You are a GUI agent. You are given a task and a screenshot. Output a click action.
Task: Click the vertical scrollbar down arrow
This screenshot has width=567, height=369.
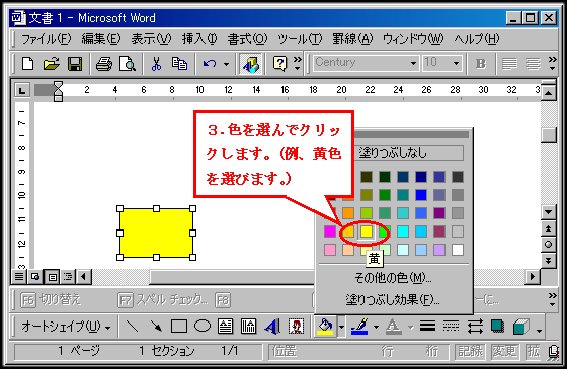549,212
